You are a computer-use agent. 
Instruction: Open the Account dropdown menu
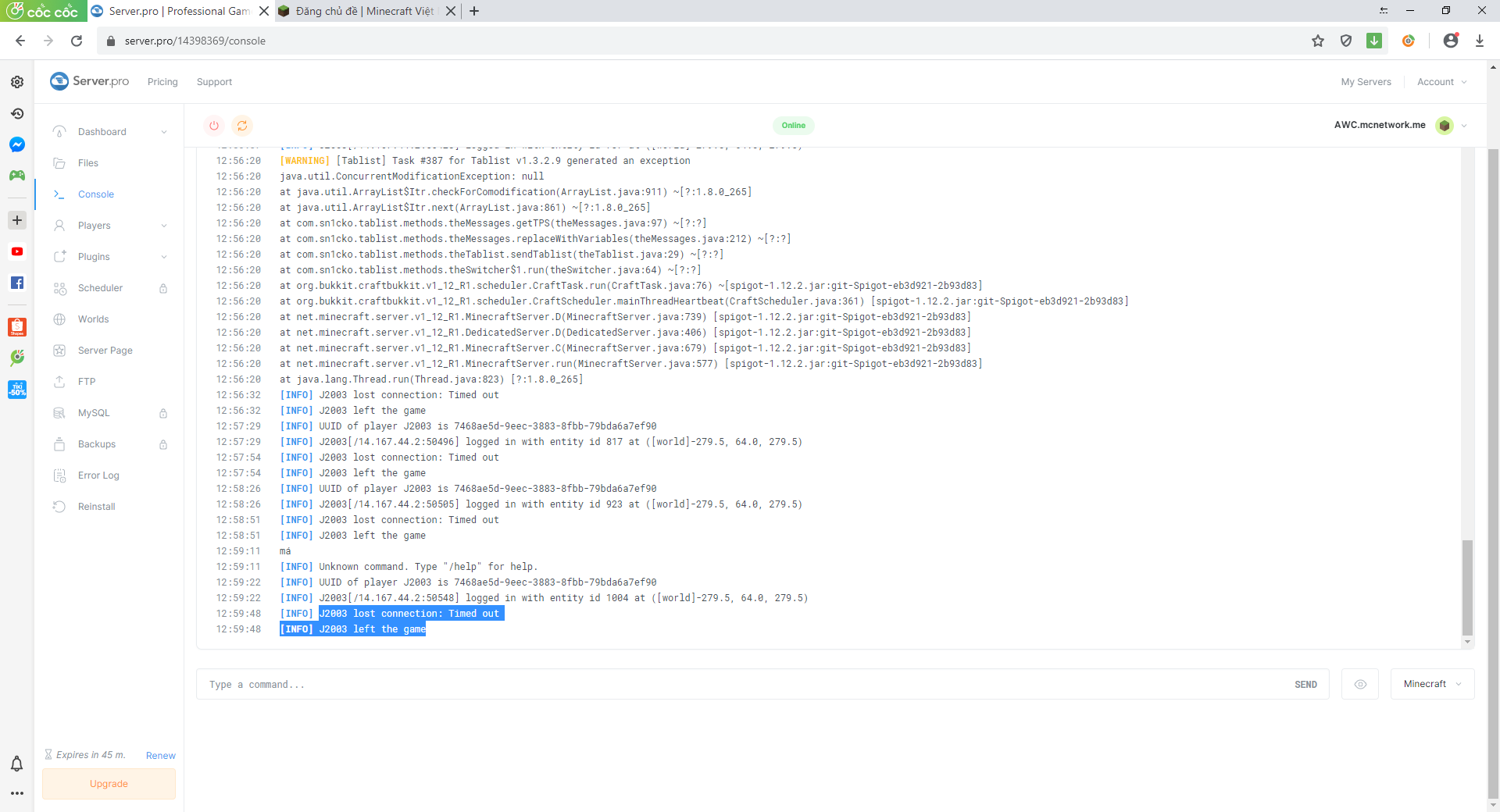click(x=1442, y=82)
